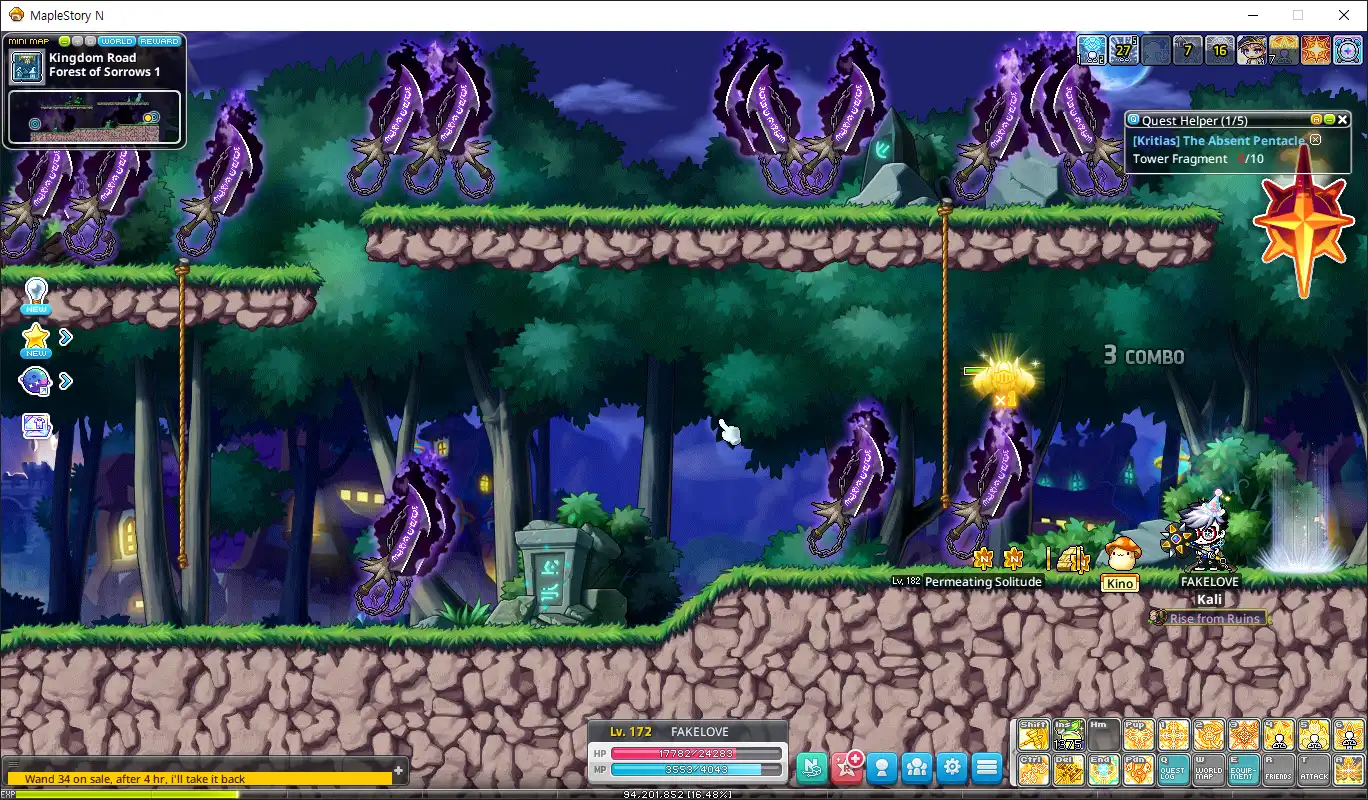This screenshot has height=800, width=1368.
Task: Click the empty Hm quickslot
Action: pos(1104,735)
